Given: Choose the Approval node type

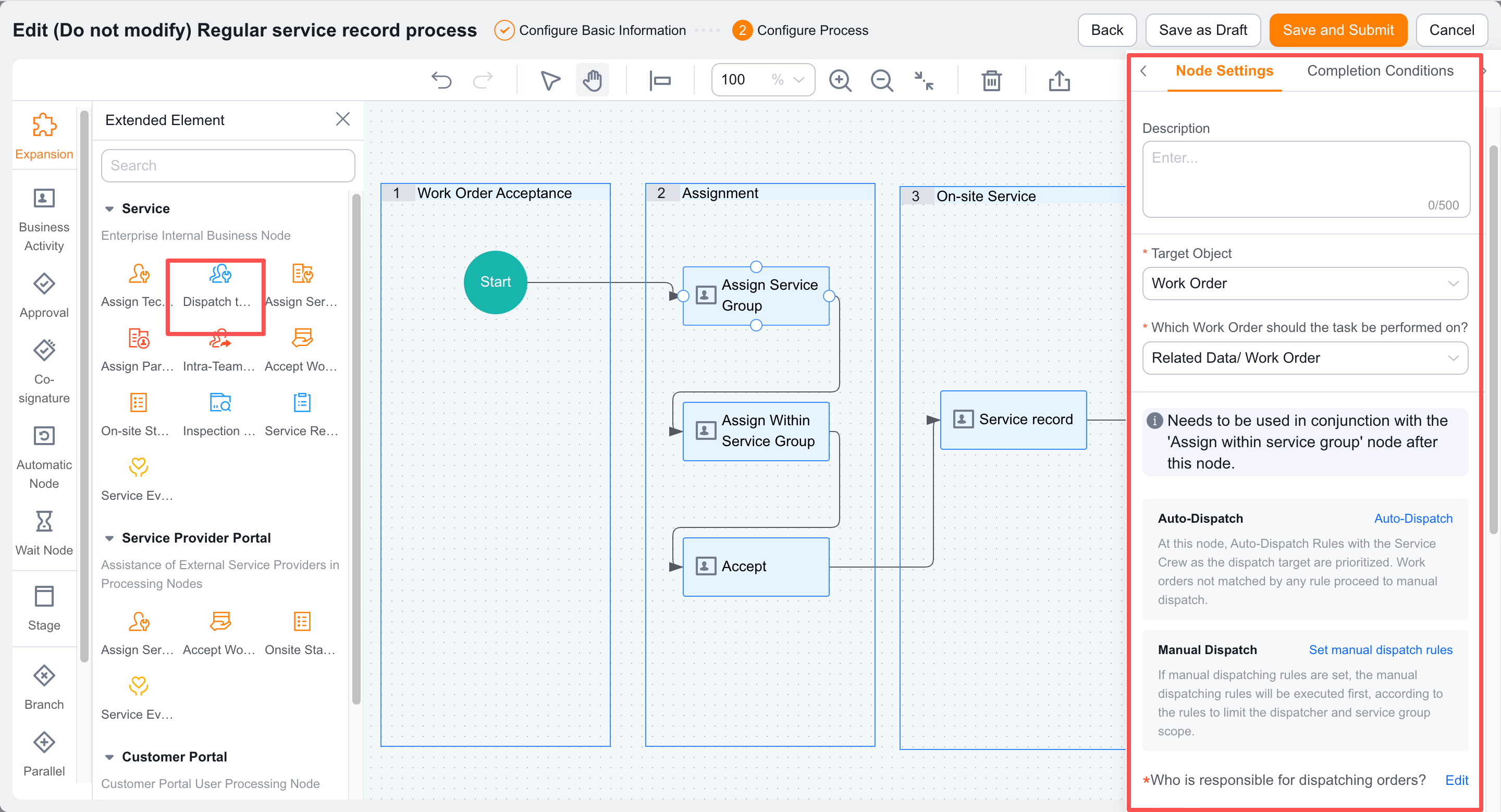Looking at the screenshot, I should (x=44, y=296).
